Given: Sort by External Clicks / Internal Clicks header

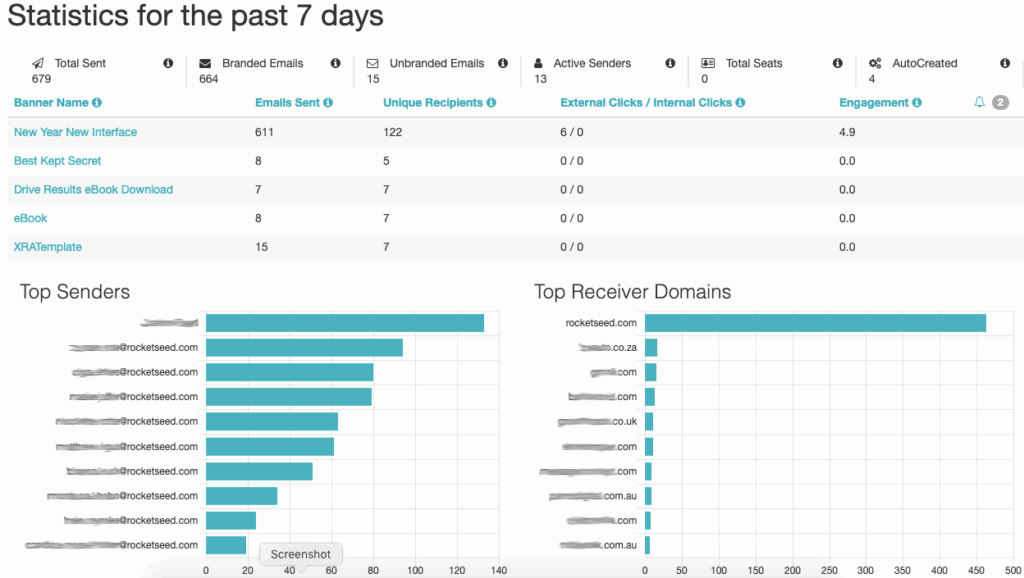Looking at the screenshot, I should pyautogui.click(x=646, y=102).
